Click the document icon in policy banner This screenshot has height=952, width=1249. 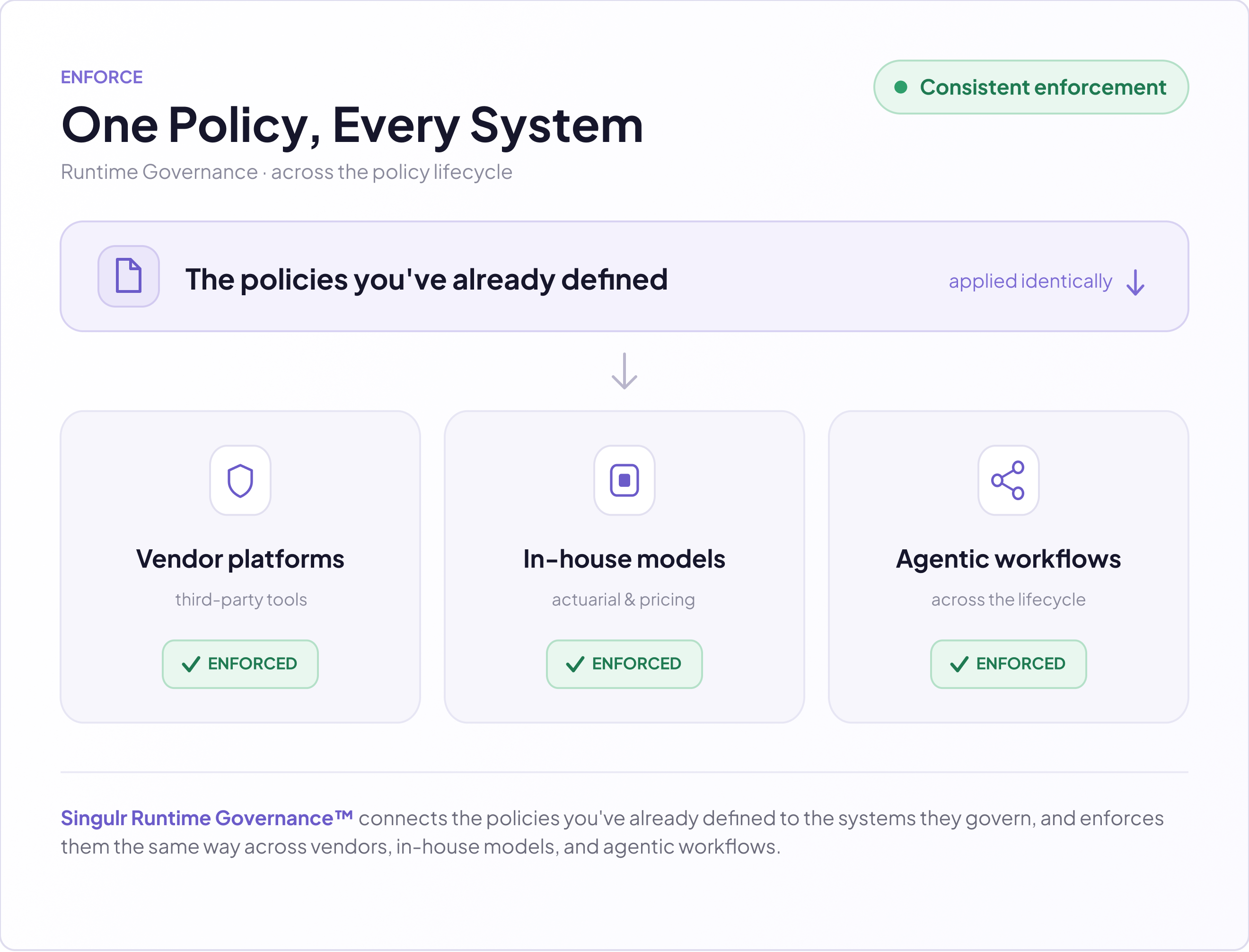tap(129, 276)
